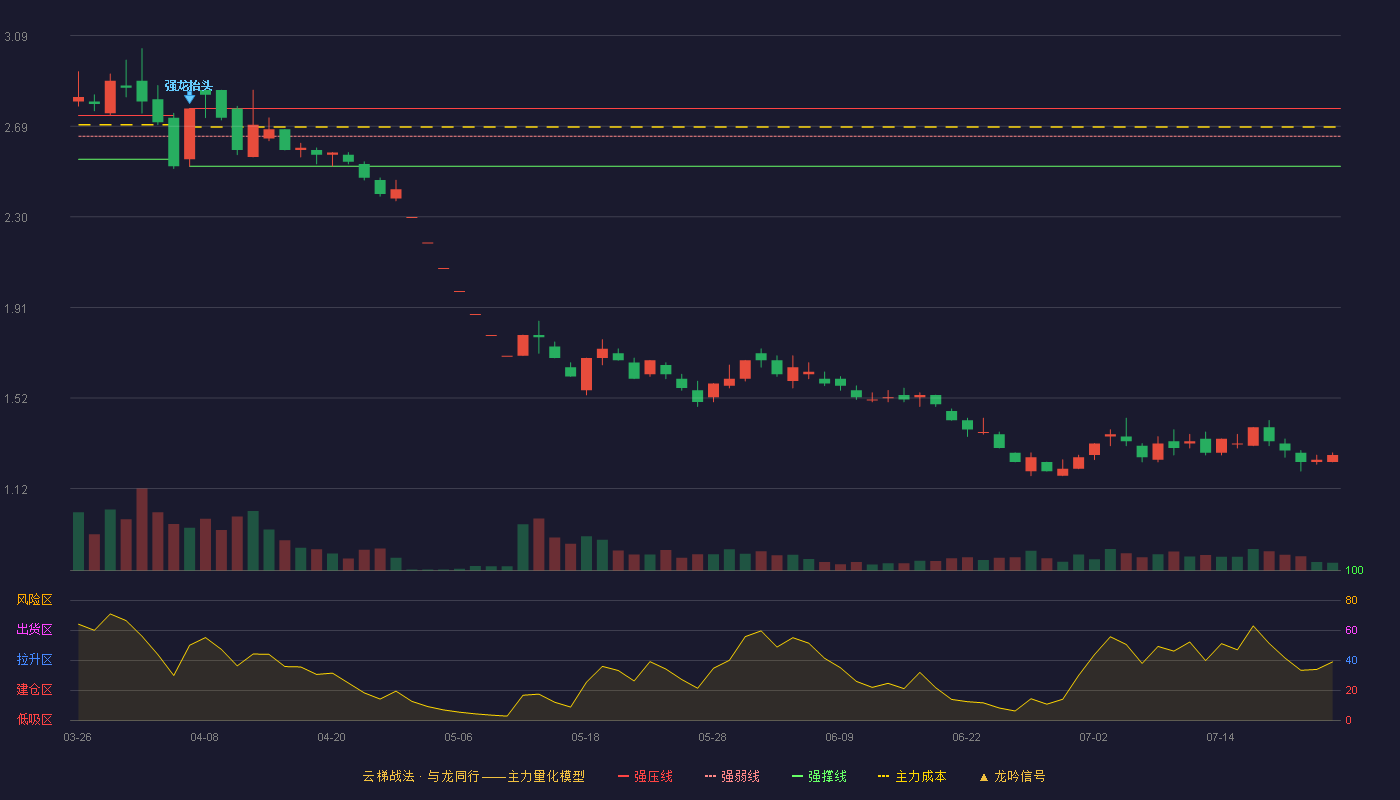Click the 建仓区 zone label
1400x800 pixels.
[34, 690]
